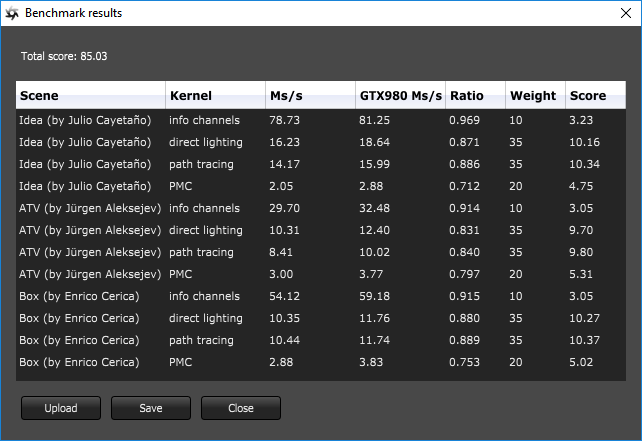Select the ATV direct lighting row
This screenshot has width=642, height=441.
pyautogui.click(x=320, y=231)
